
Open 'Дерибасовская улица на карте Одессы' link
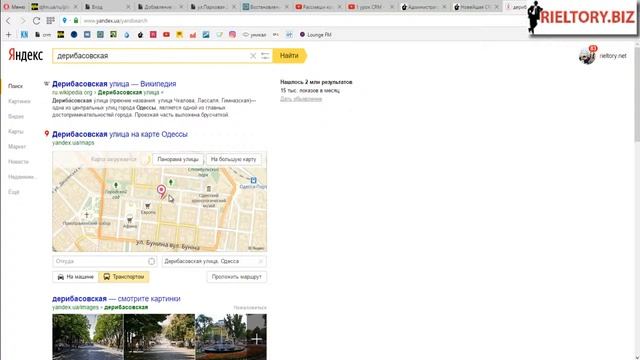[120, 134]
